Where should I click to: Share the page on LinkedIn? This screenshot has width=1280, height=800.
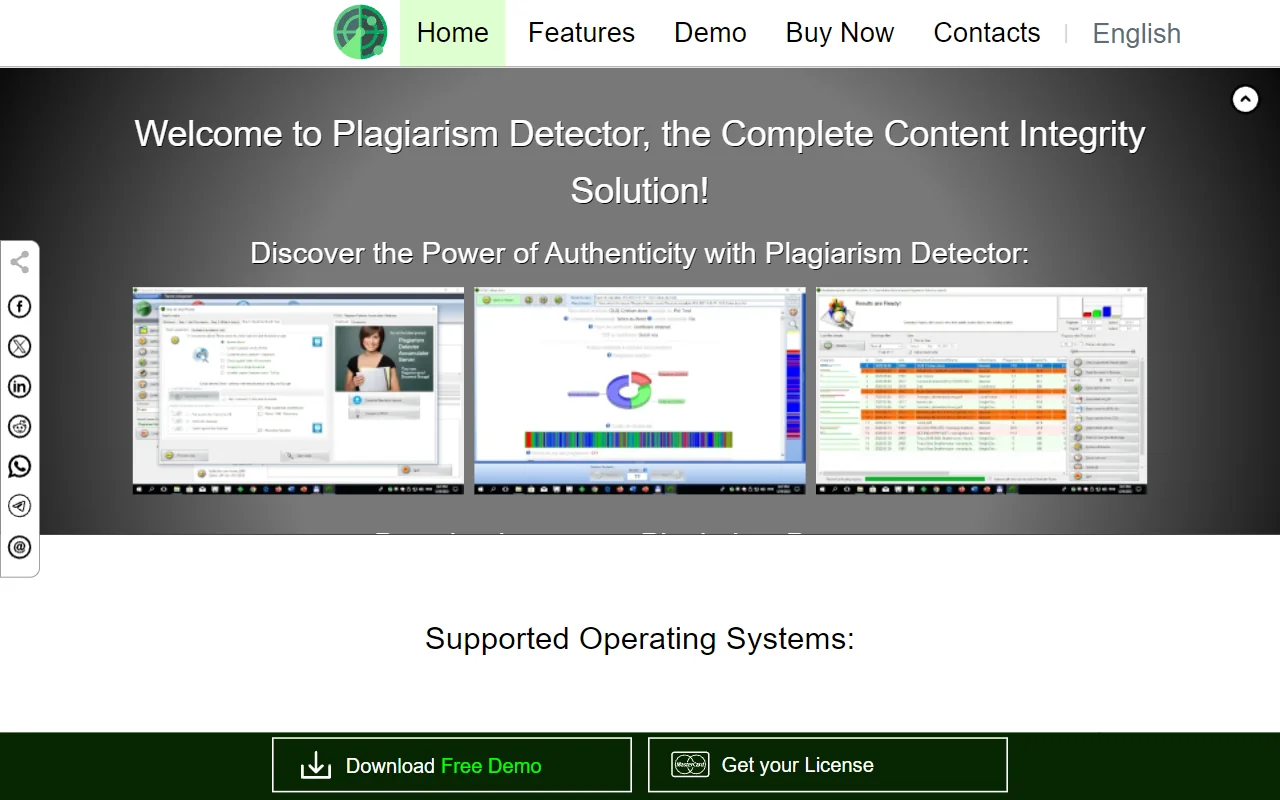point(19,387)
